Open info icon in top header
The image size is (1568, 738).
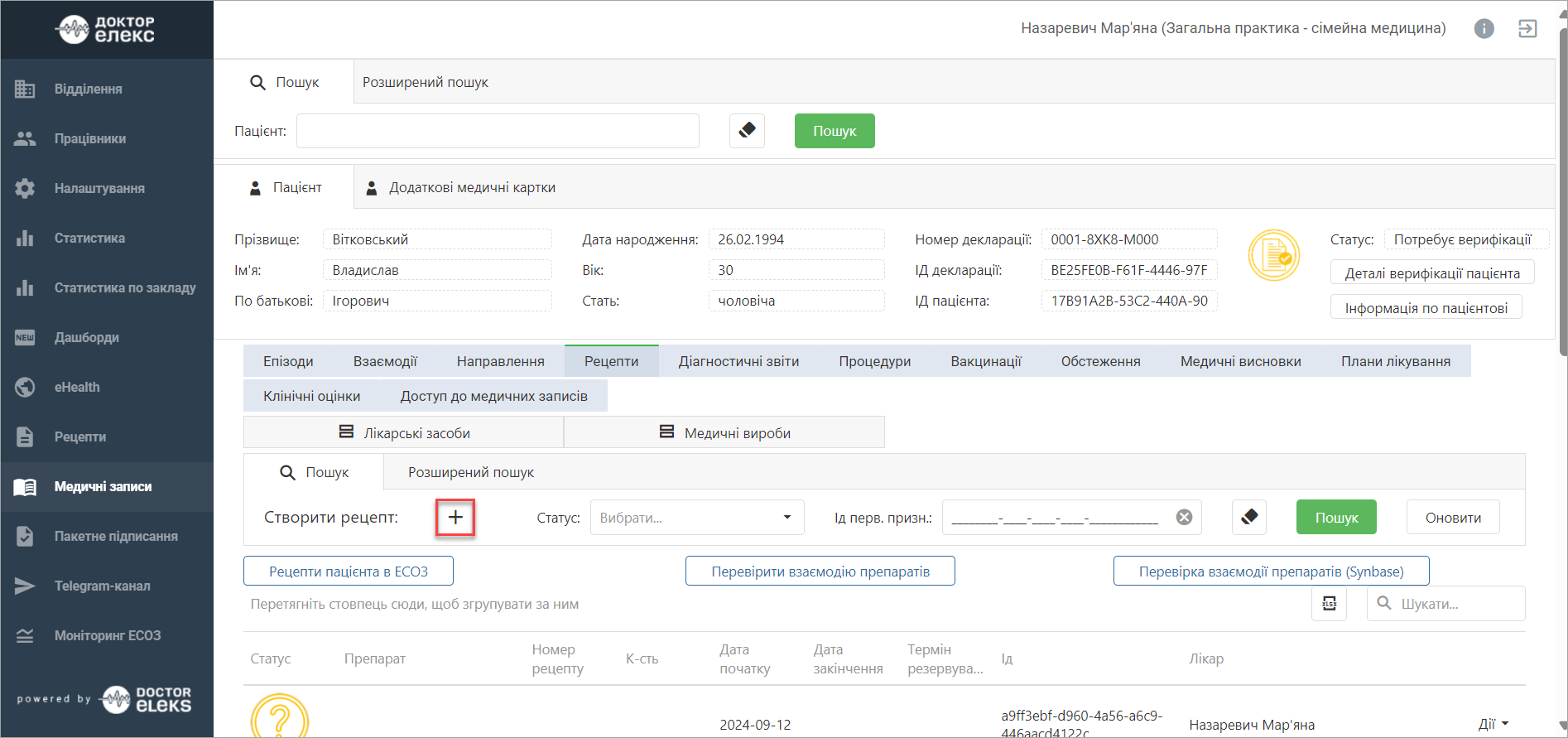(1484, 29)
